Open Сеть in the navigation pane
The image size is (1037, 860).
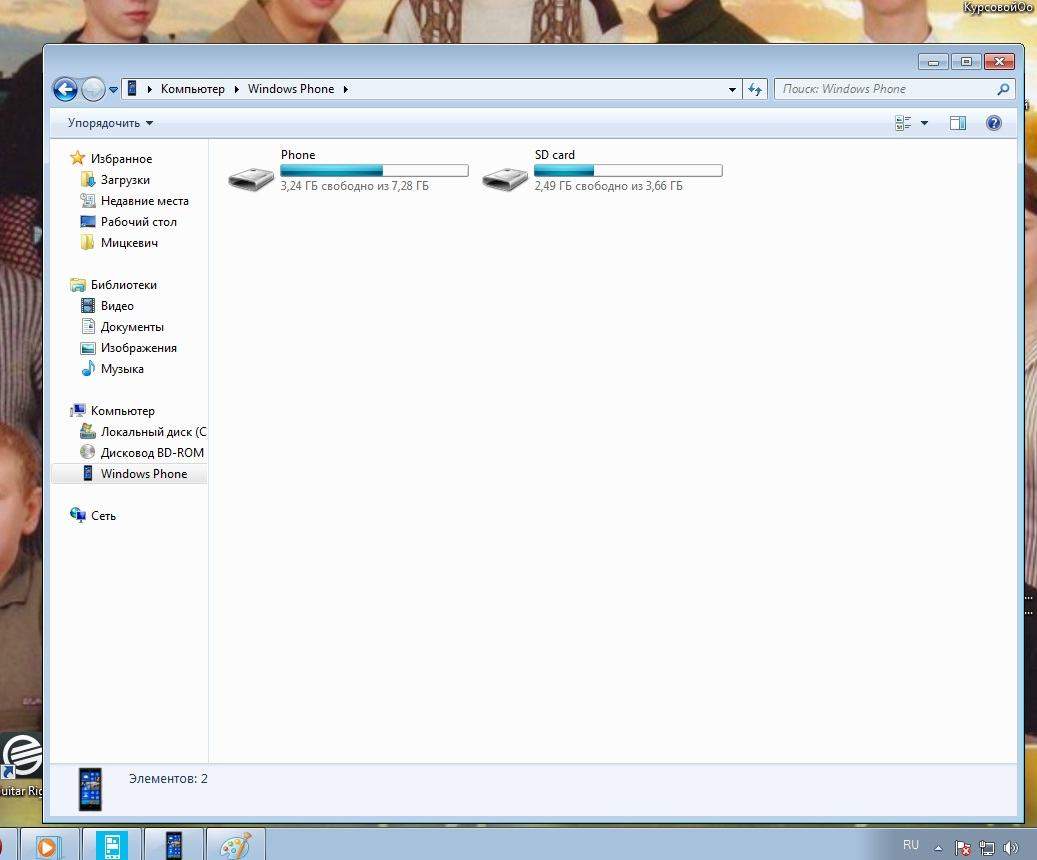tap(103, 516)
